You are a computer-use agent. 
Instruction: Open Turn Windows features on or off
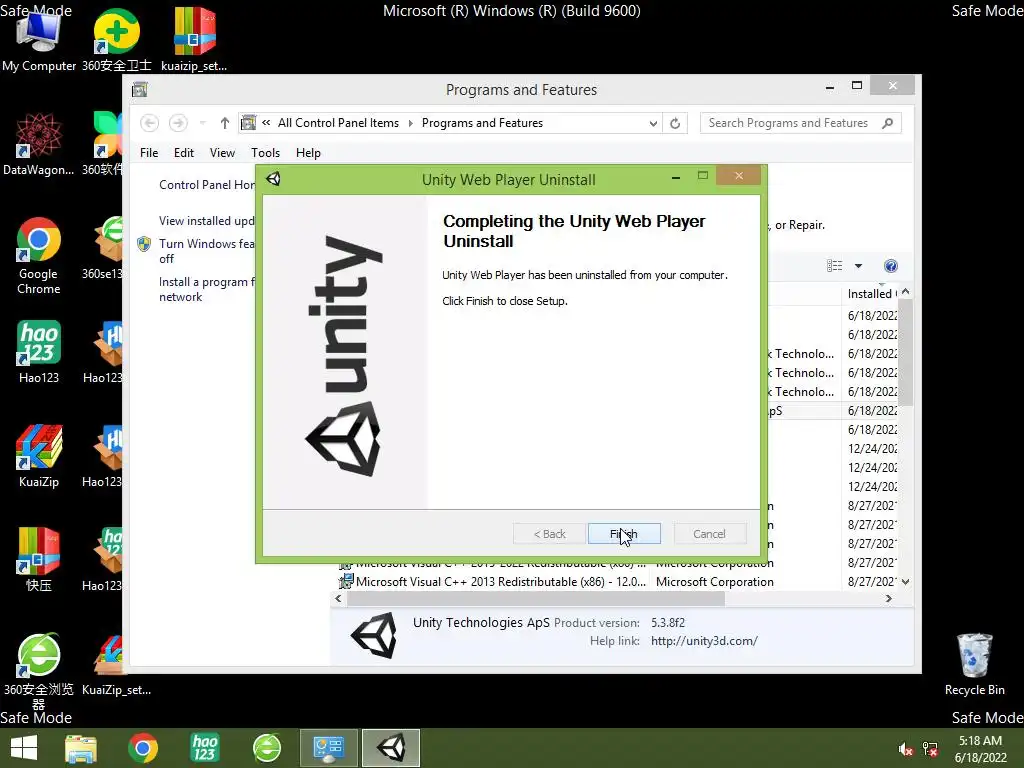point(206,251)
